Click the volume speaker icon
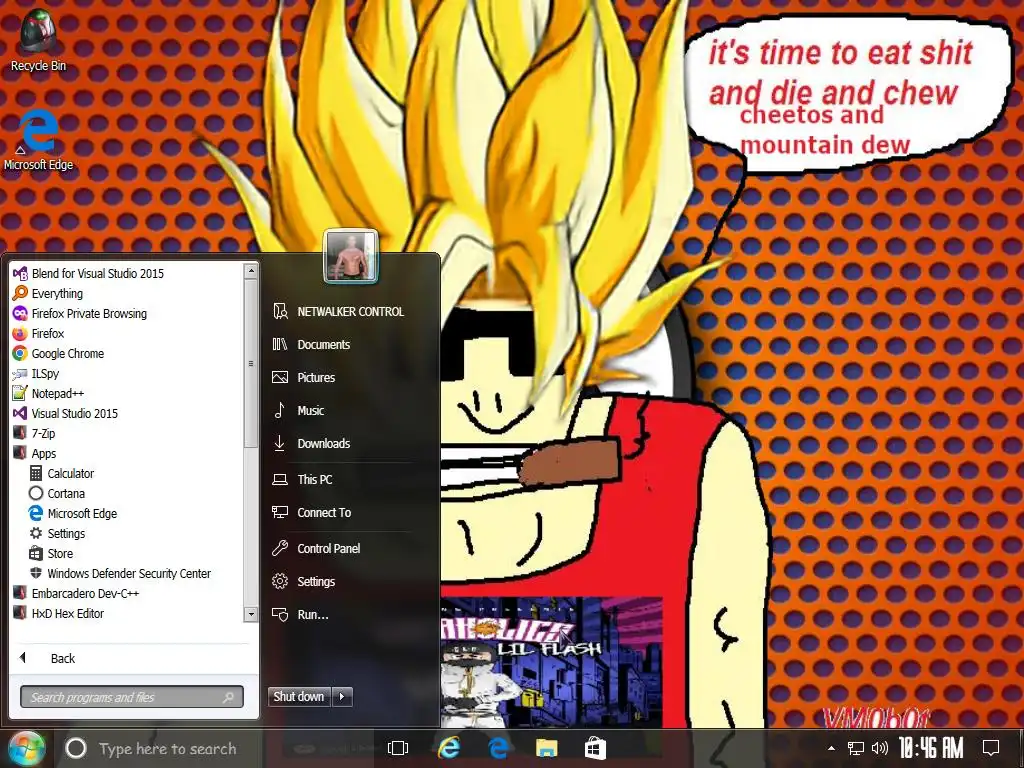This screenshot has width=1024, height=768. 880,748
